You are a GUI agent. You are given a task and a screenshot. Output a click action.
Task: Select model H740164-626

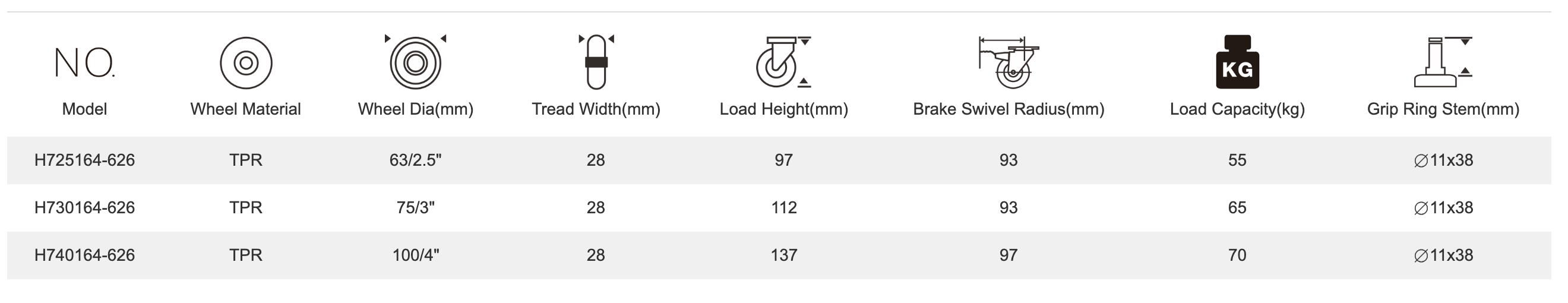pos(84,255)
